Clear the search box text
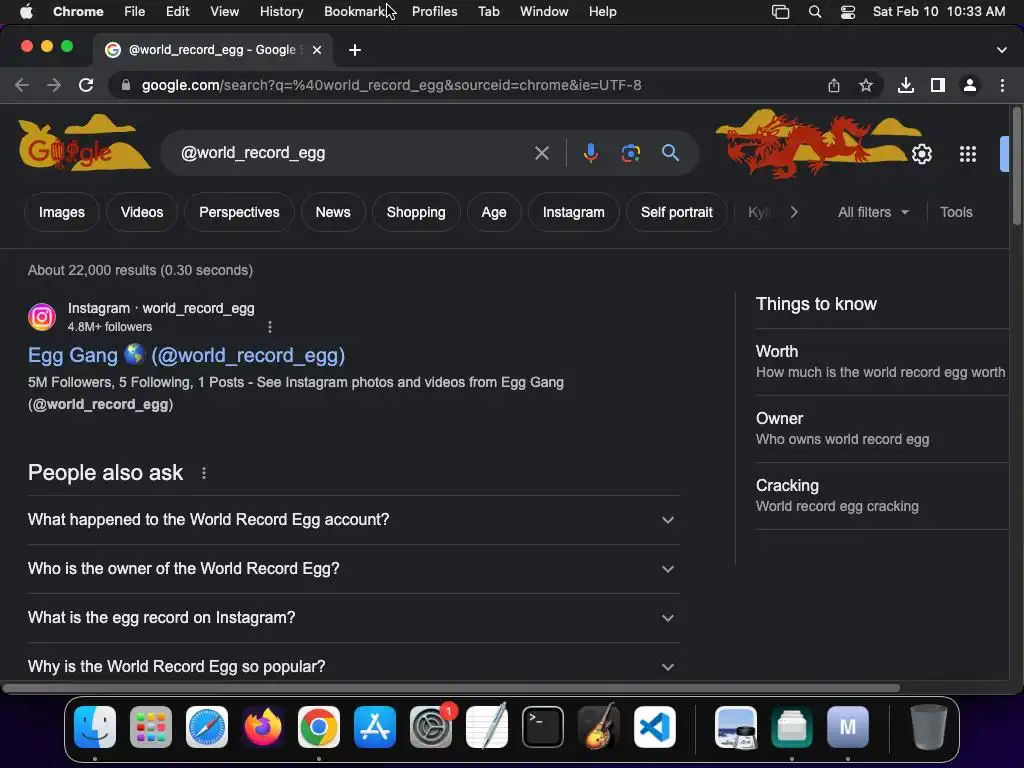1024x768 pixels. pos(541,153)
